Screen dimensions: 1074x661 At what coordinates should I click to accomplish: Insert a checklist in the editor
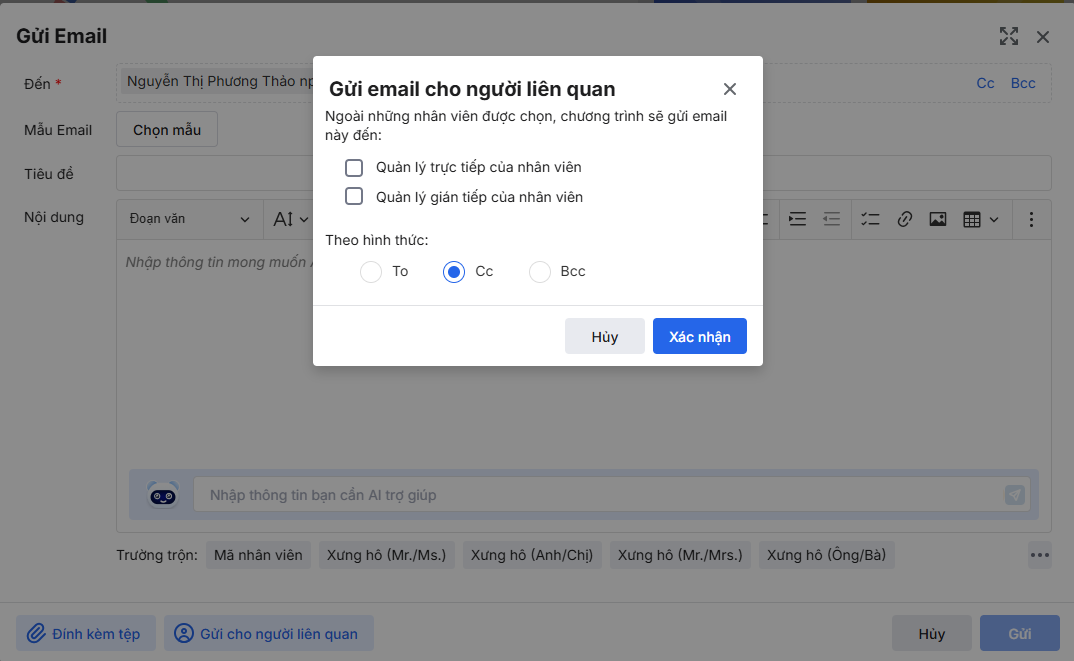pos(870,219)
